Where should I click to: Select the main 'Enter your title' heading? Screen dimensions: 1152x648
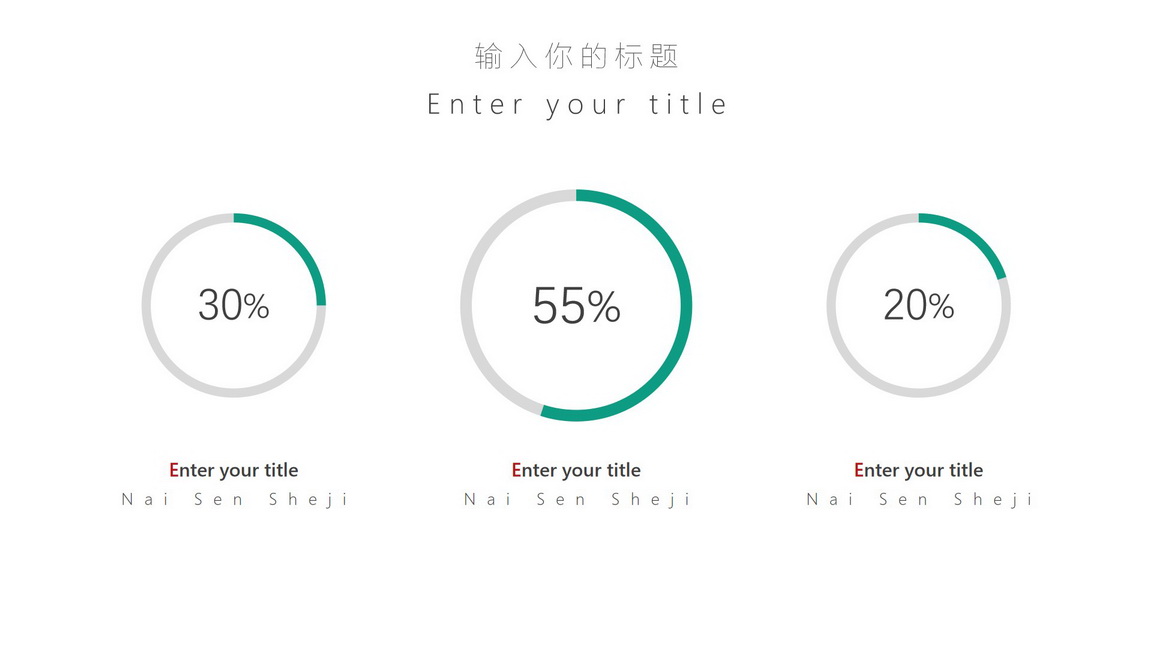pos(577,104)
